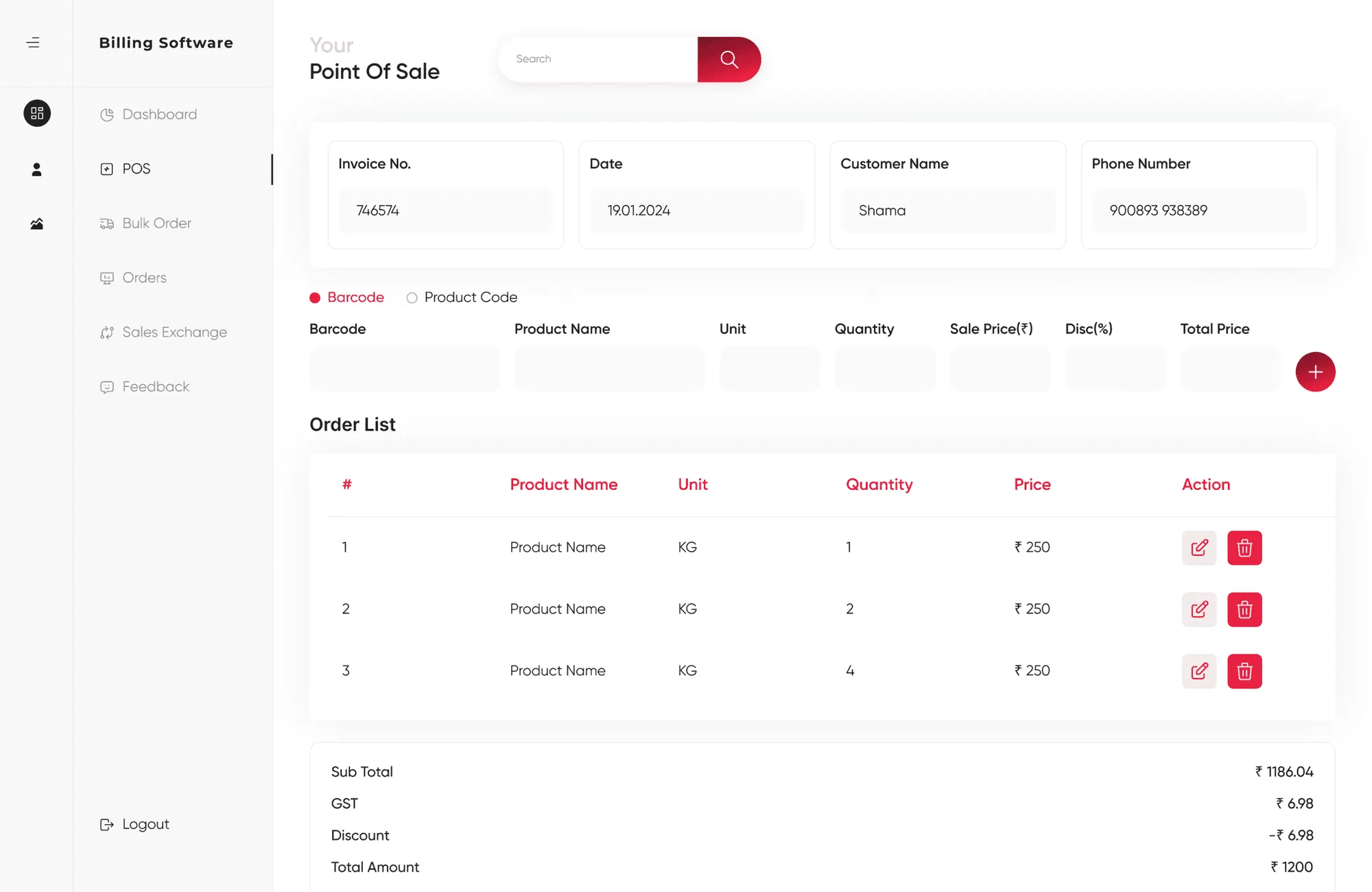This screenshot has height=892, width=1372.
Task: Click the empty Barcode entry field
Action: [404, 369]
